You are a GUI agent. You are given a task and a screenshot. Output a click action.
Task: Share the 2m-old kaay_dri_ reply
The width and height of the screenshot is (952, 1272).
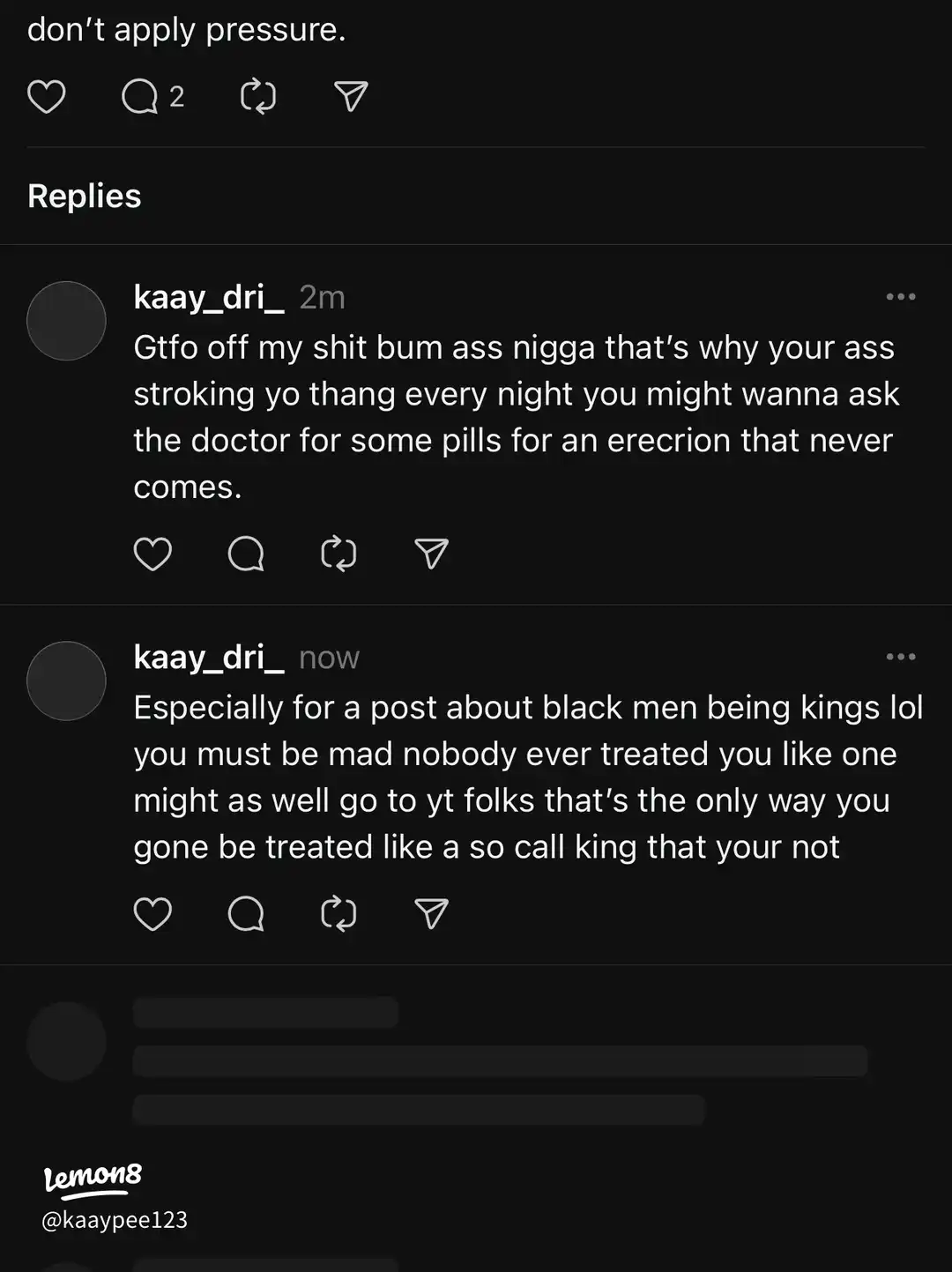[x=431, y=554]
